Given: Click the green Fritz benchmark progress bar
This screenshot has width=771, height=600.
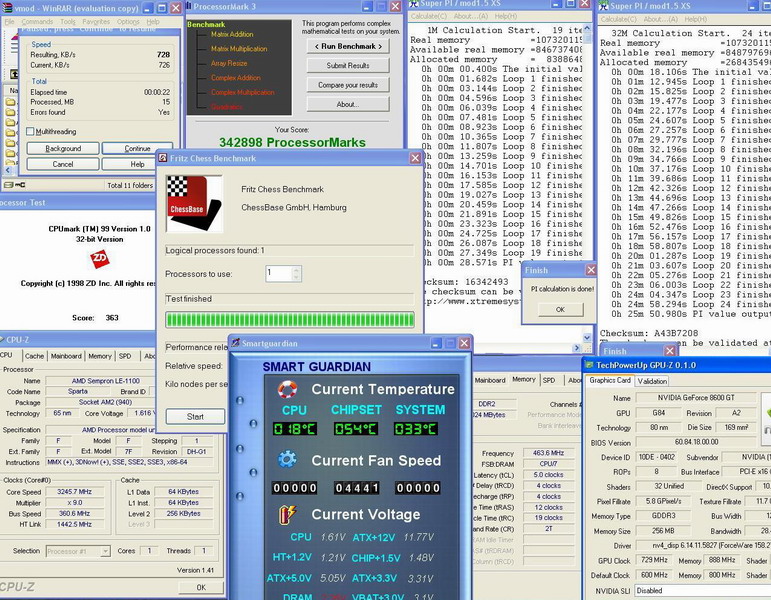Looking at the screenshot, I should coord(290,320).
